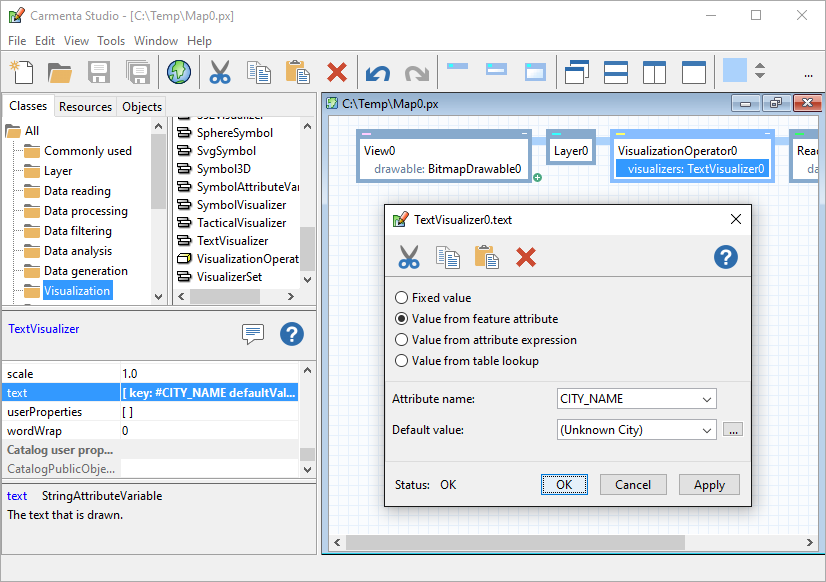Image resolution: width=826 pixels, height=582 pixels.
Task: Click the Cascade windows icon
Action: [x=576, y=72]
